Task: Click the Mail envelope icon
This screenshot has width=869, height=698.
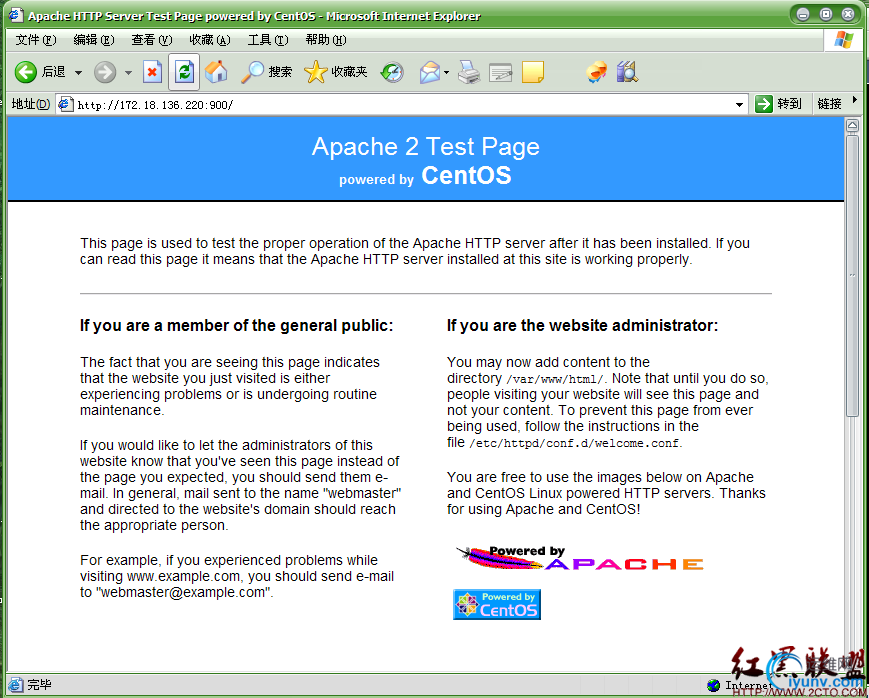Action: 430,72
